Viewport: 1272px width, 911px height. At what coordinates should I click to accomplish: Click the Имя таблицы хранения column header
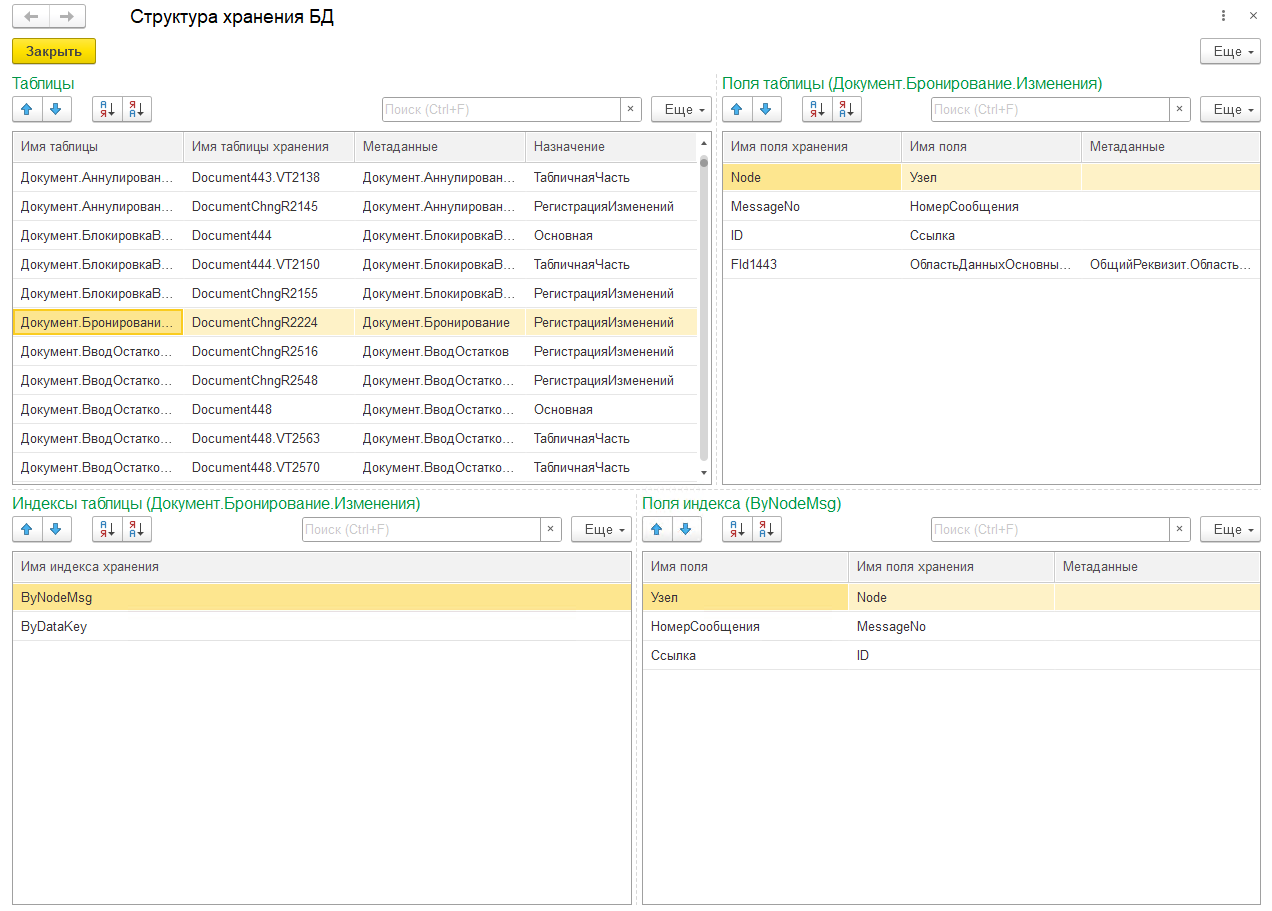pos(260,147)
